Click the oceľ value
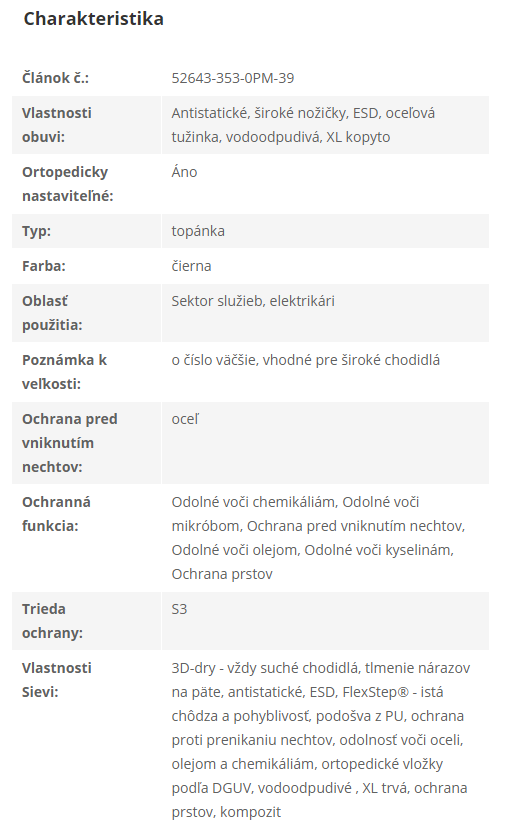The image size is (506, 827). [x=185, y=419]
